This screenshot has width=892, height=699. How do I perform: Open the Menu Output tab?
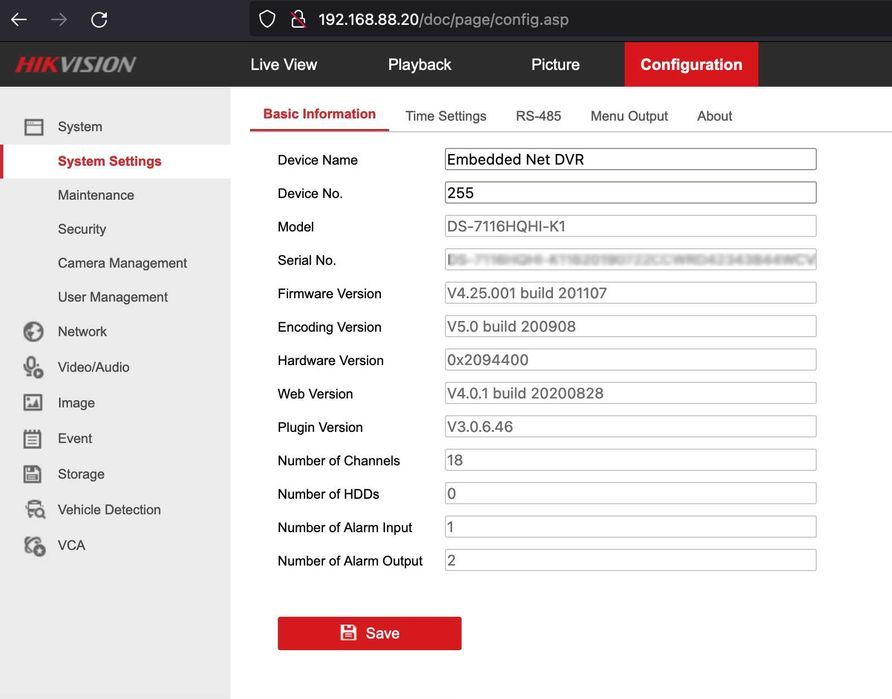[629, 116]
